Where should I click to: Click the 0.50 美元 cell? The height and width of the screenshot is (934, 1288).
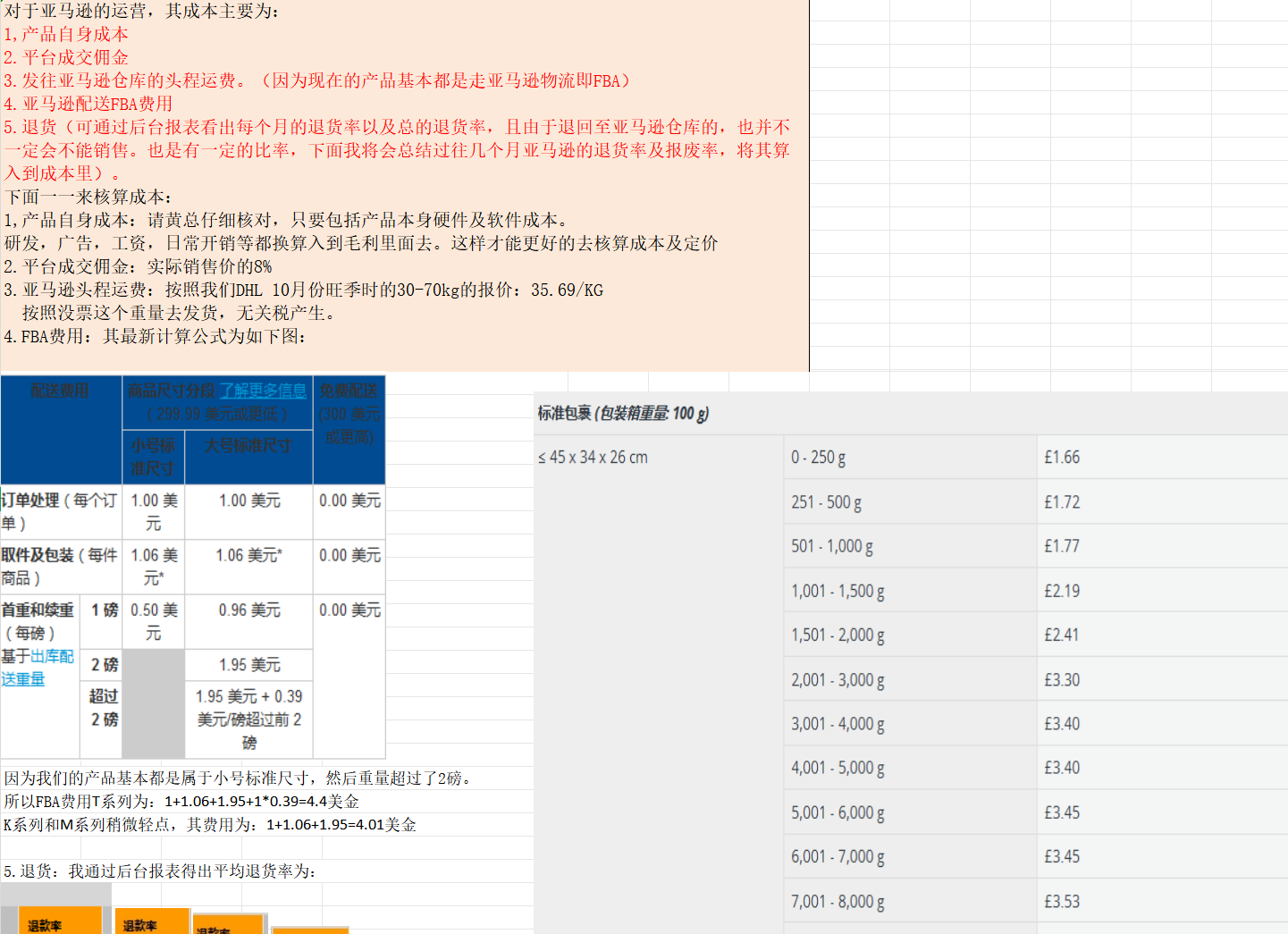coord(154,621)
